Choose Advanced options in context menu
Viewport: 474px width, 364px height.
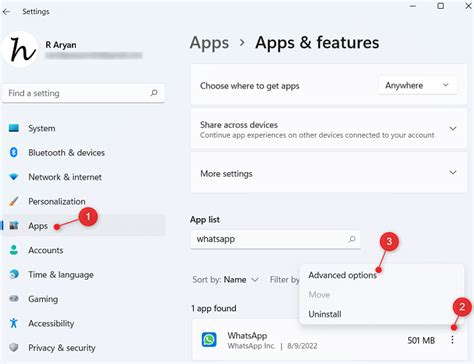[x=342, y=275]
